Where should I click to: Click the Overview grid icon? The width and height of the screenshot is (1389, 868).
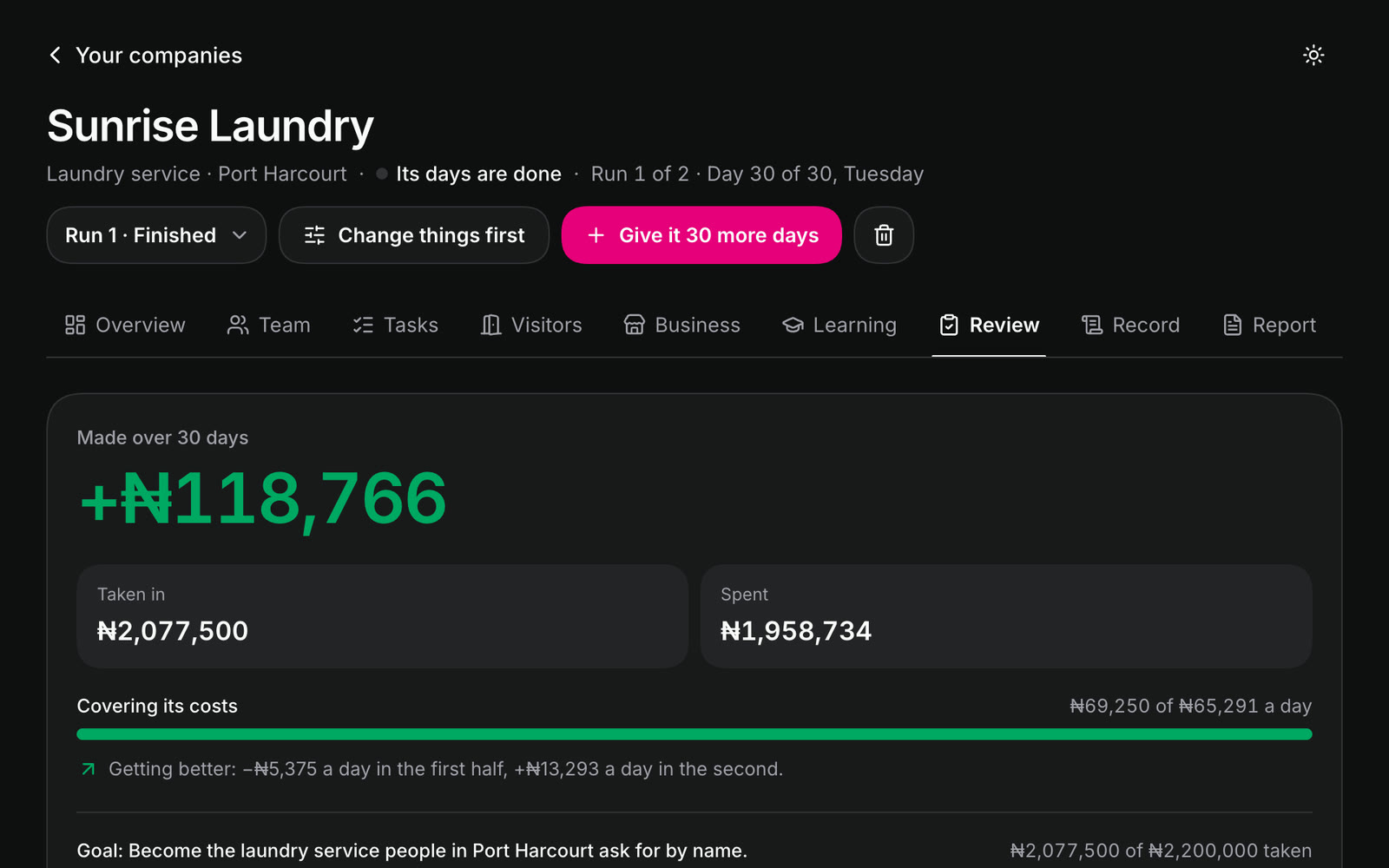tap(76, 325)
